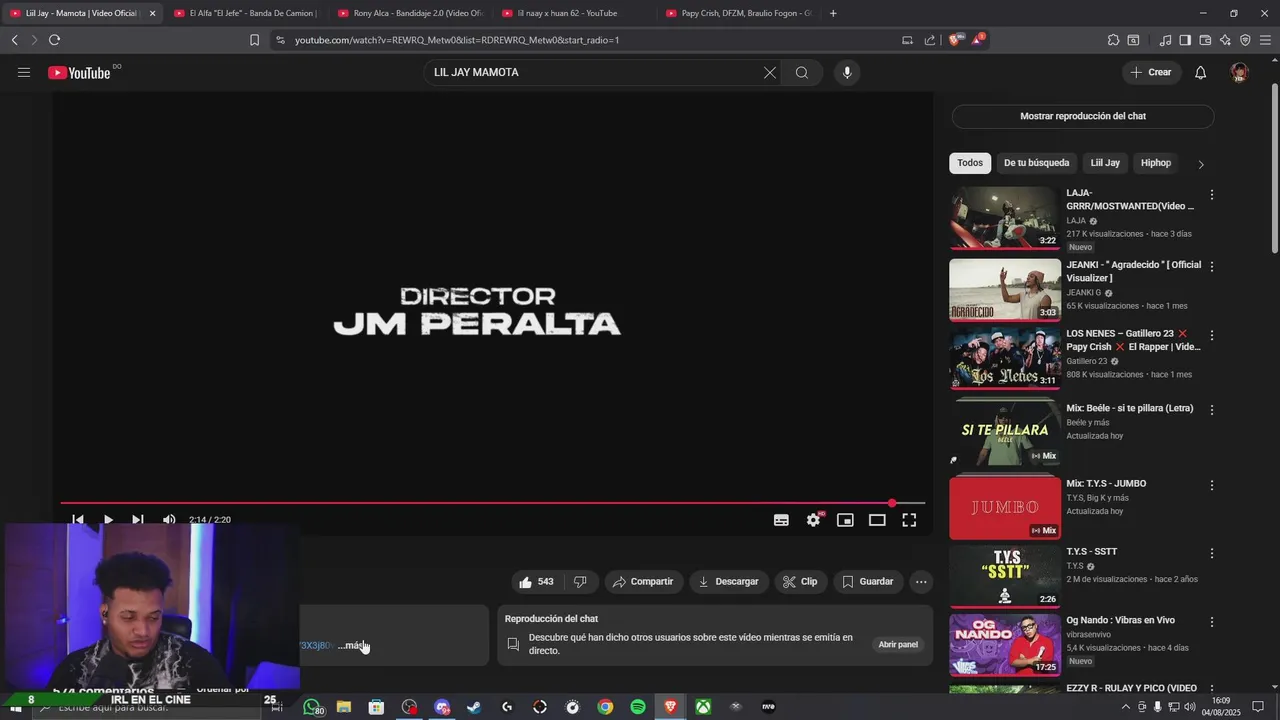Open Brave Shields lion icon

tap(955, 40)
